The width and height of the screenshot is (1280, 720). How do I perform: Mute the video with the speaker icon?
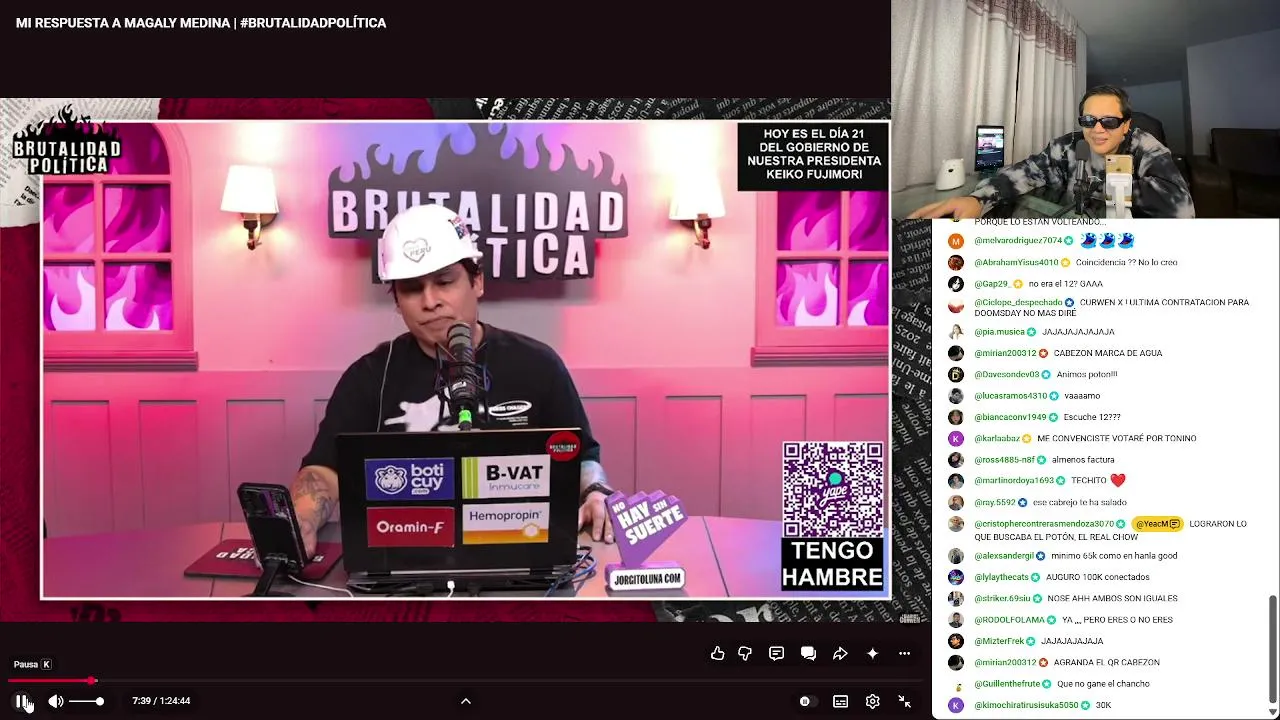[56, 701]
